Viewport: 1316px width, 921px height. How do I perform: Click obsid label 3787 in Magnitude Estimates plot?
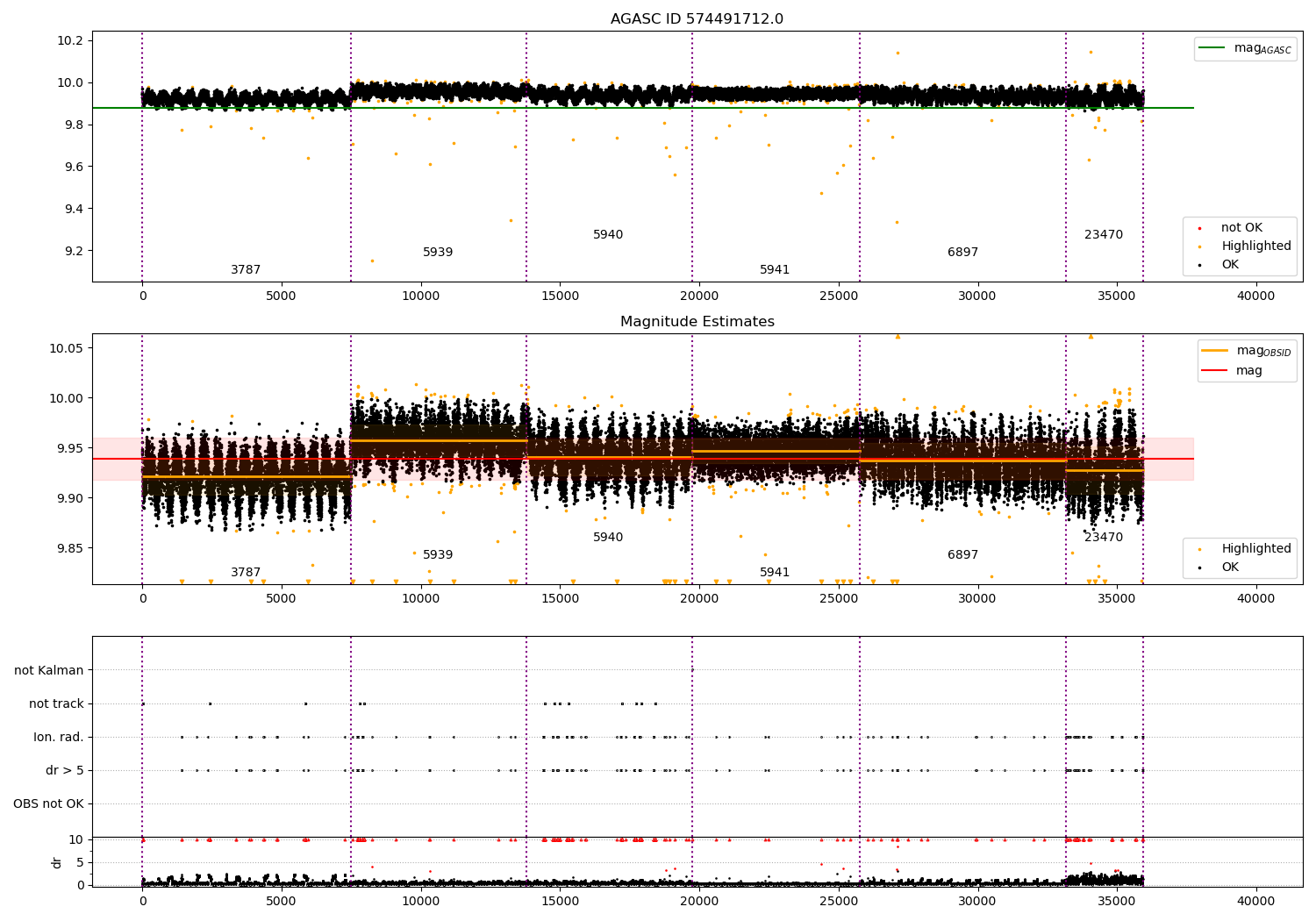click(x=246, y=573)
